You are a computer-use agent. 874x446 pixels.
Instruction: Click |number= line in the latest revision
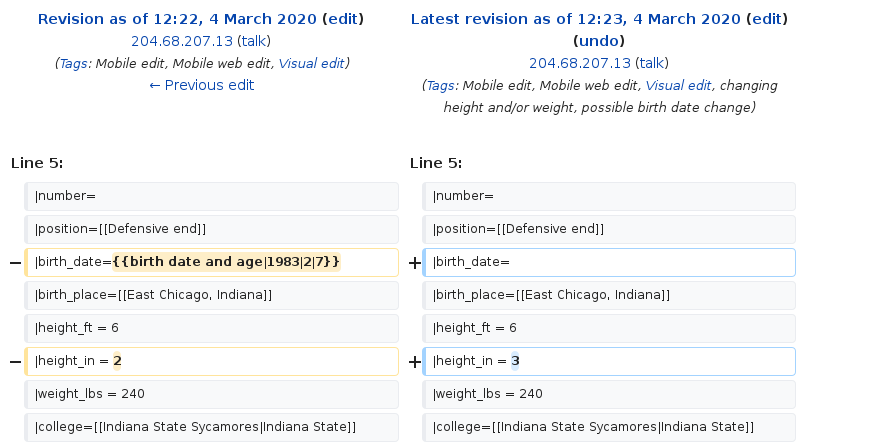click(x=609, y=196)
